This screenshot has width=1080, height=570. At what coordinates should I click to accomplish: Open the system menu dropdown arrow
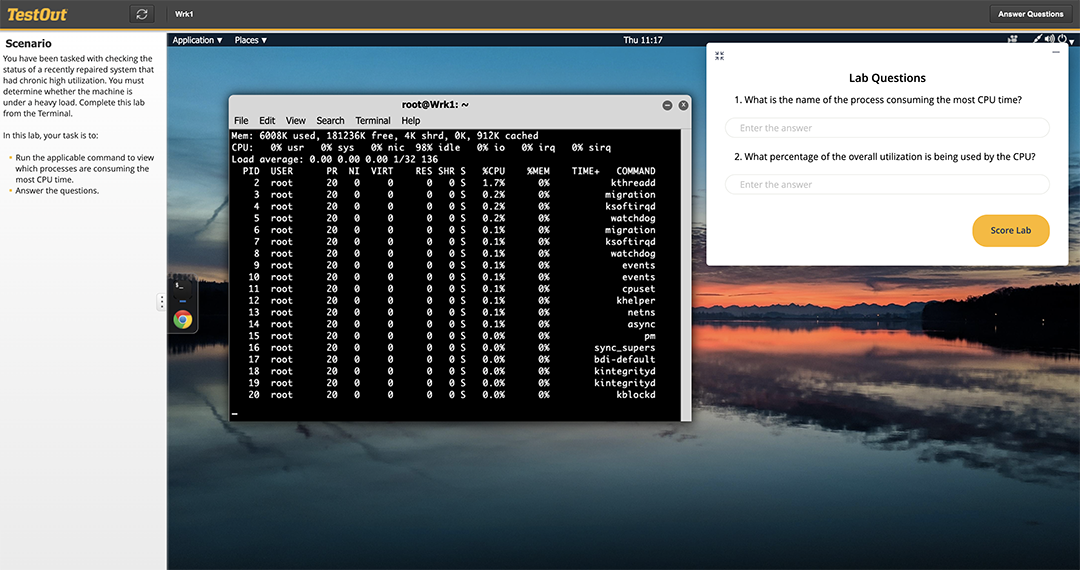point(1072,42)
